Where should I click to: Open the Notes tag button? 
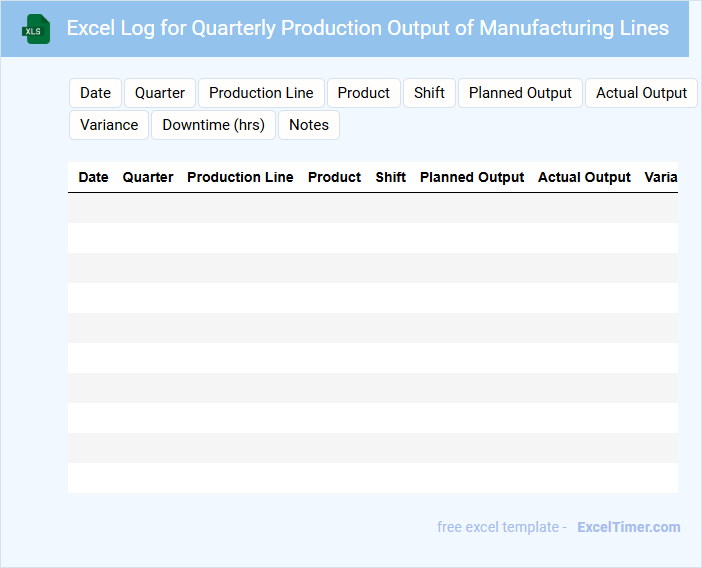(309, 125)
